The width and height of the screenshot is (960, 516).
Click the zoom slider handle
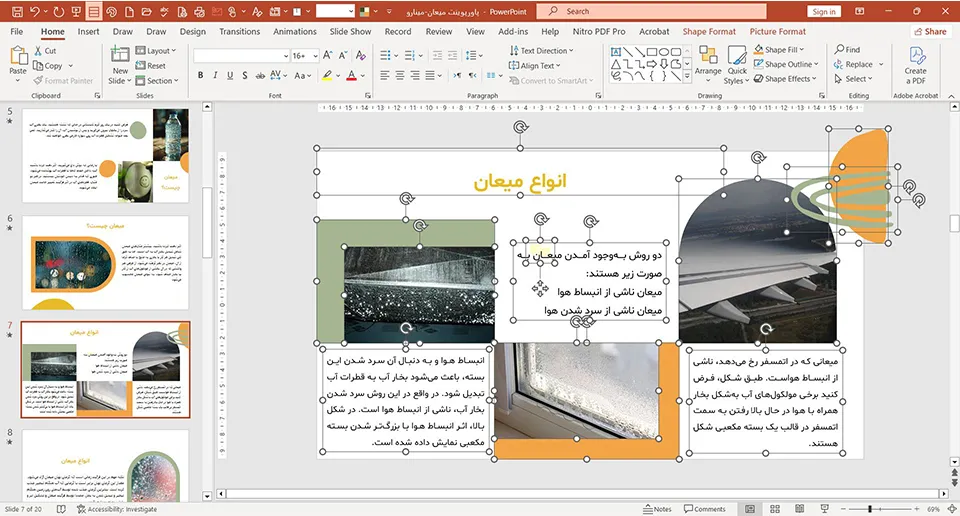pyautogui.click(x=869, y=509)
